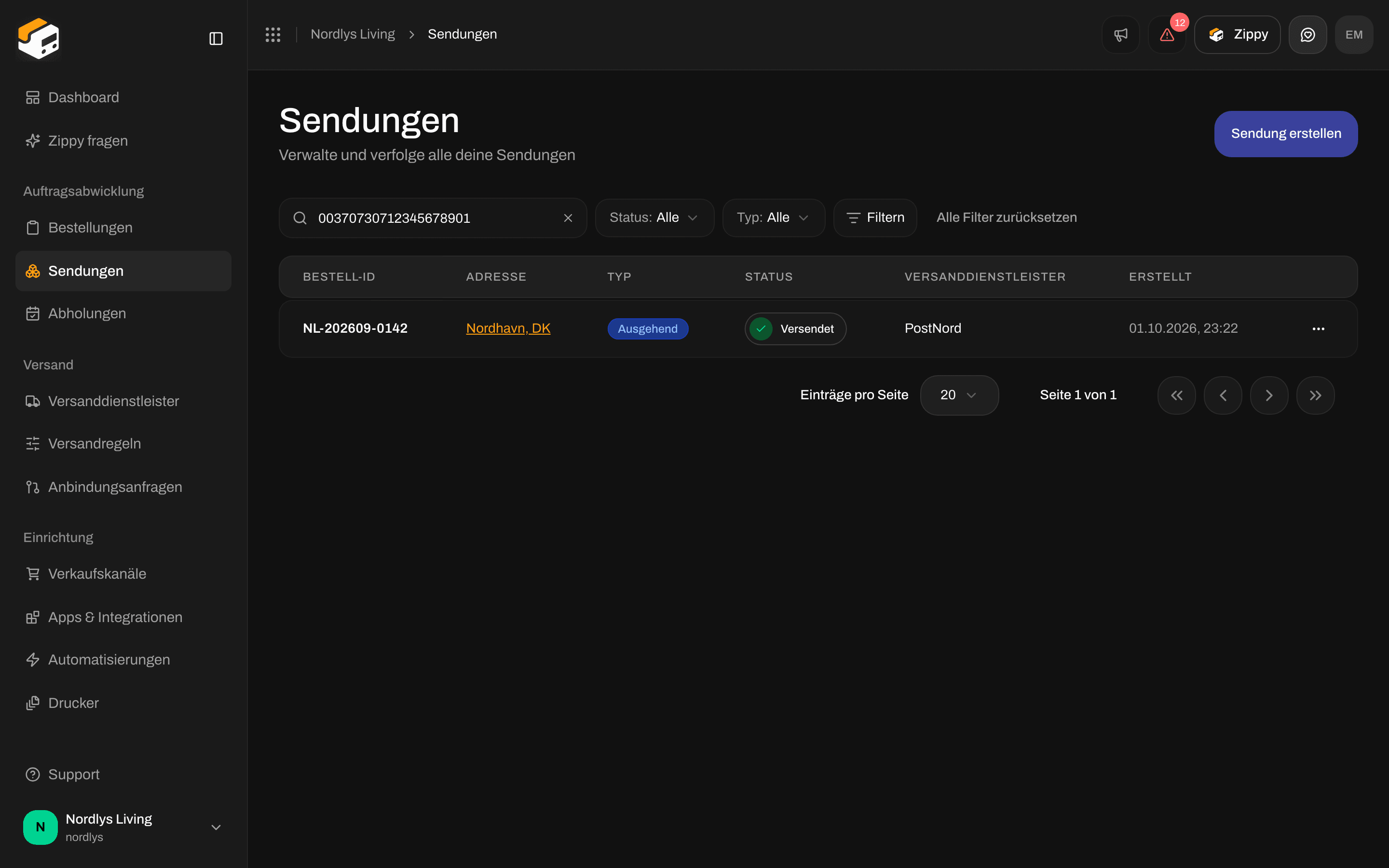The height and width of the screenshot is (868, 1389).
Task: Click the green Versendet checkmark icon
Action: [761, 328]
